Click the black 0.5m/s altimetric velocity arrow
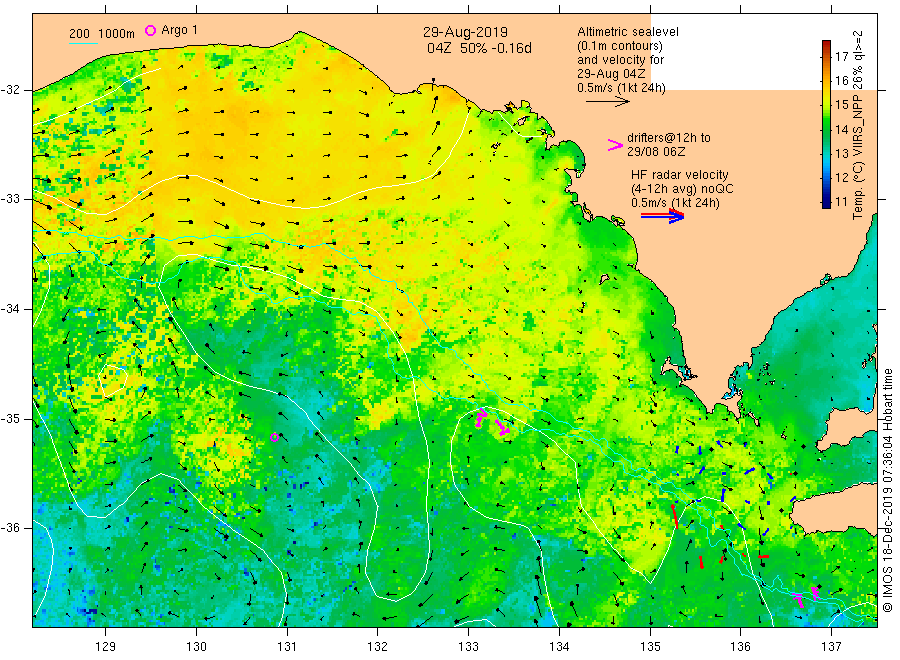900x660 pixels. [x=607, y=102]
